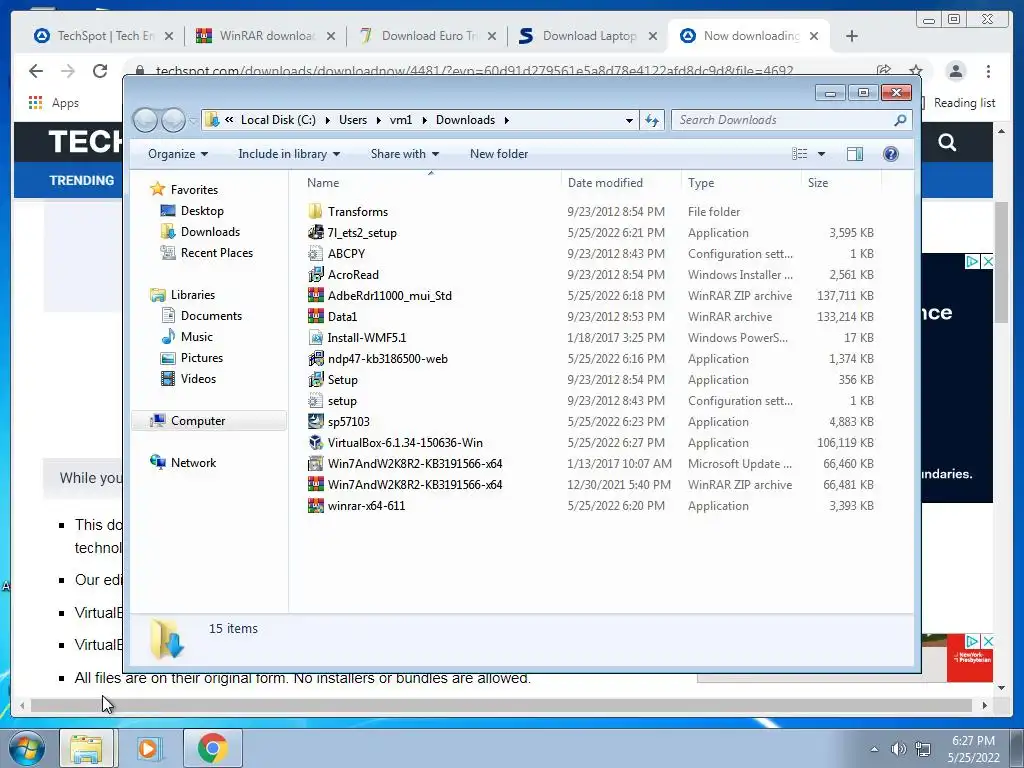Open Explorer help icon

(x=890, y=153)
